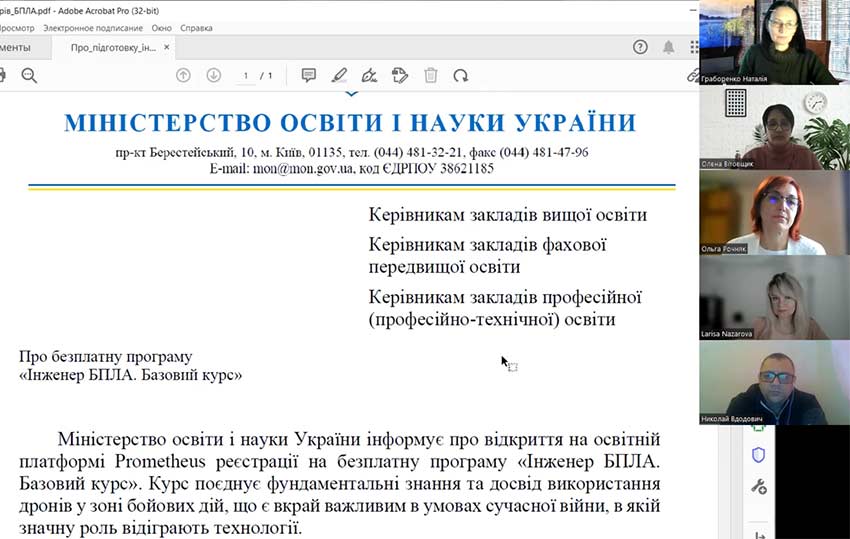The height and width of the screenshot is (539, 850).
Task: Open the Protect shield tool in sidebar
Action: (x=758, y=455)
